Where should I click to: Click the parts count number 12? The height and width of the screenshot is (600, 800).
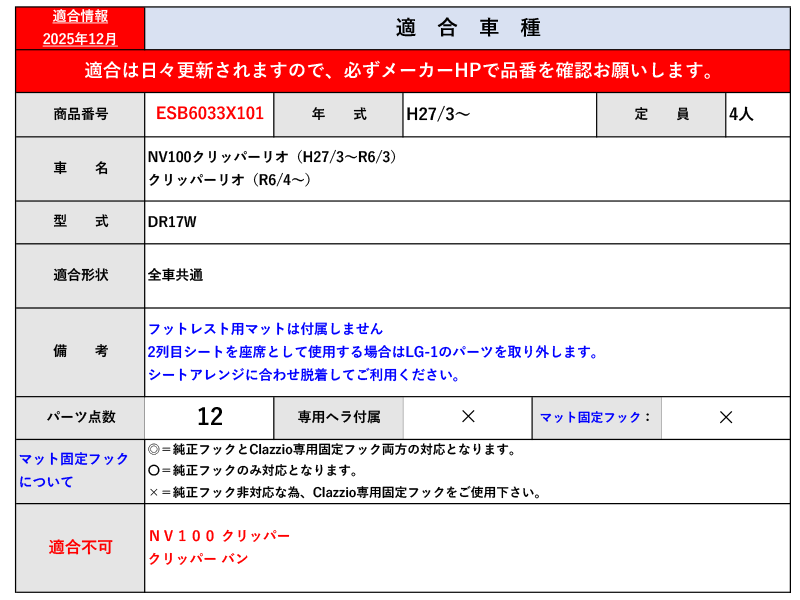[210, 417]
